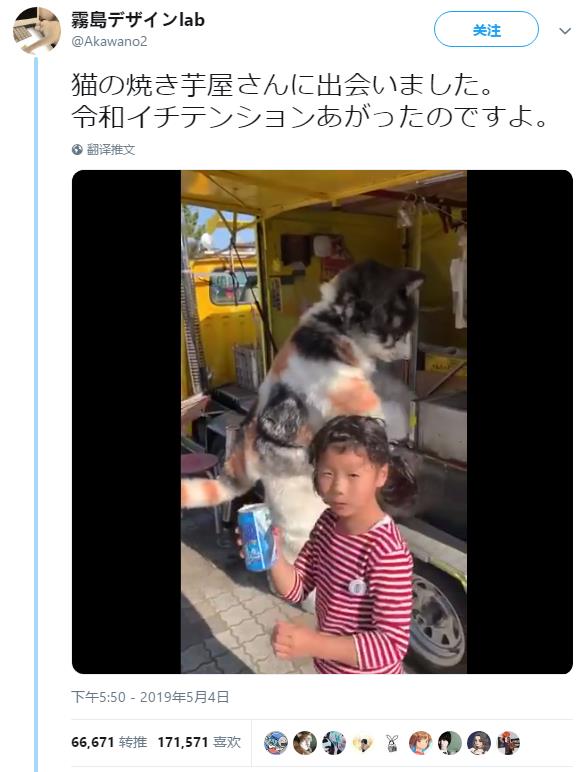Open the 霧島デザインlab profile avatar
The width and height of the screenshot is (585, 772).
point(36,31)
